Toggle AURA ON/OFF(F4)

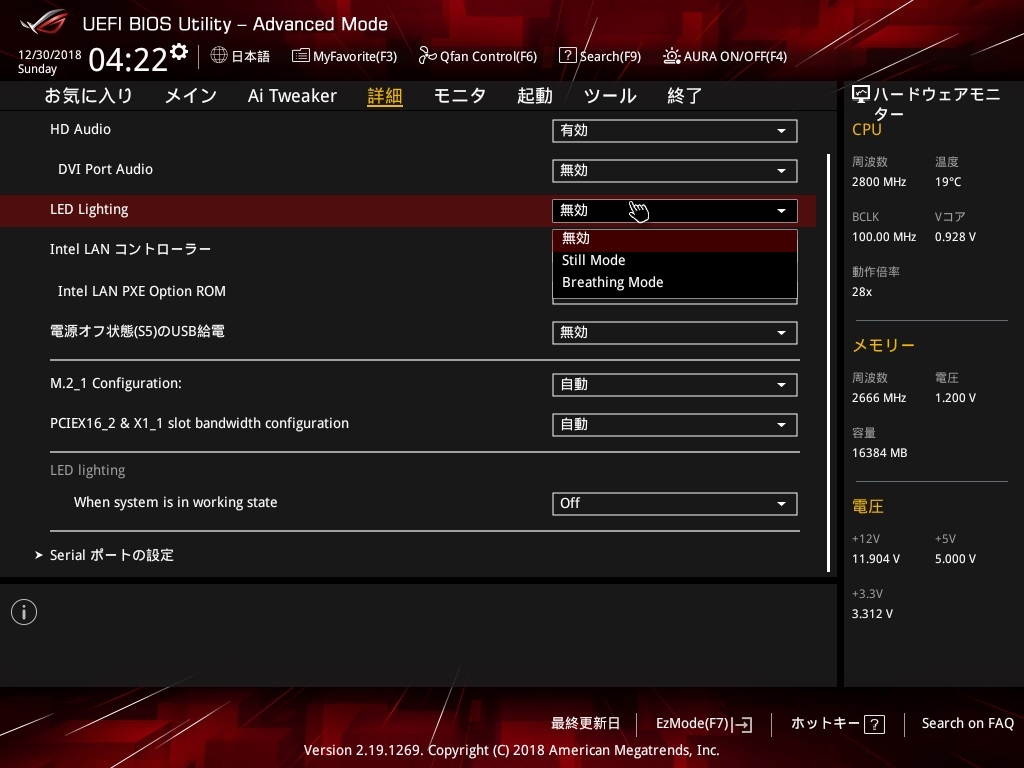(x=725, y=56)
